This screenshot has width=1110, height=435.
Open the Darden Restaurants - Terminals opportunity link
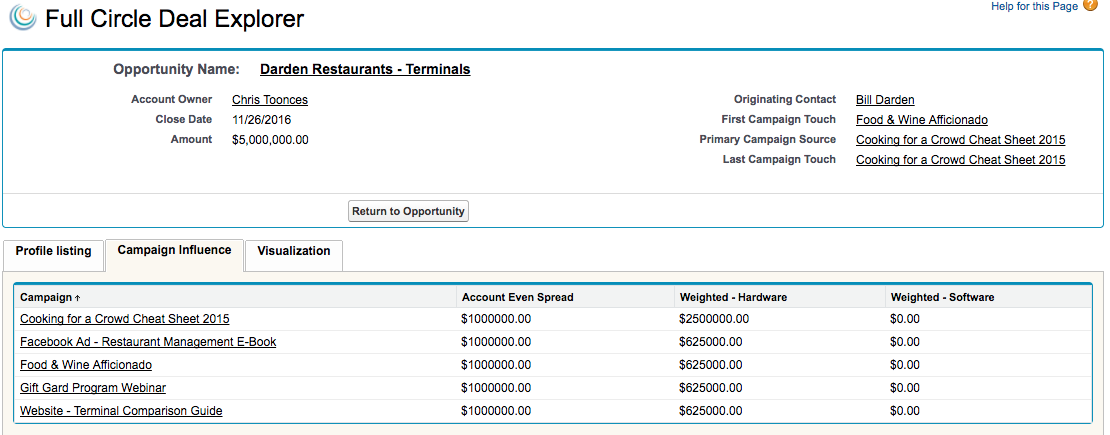click(x=365, y=69)
